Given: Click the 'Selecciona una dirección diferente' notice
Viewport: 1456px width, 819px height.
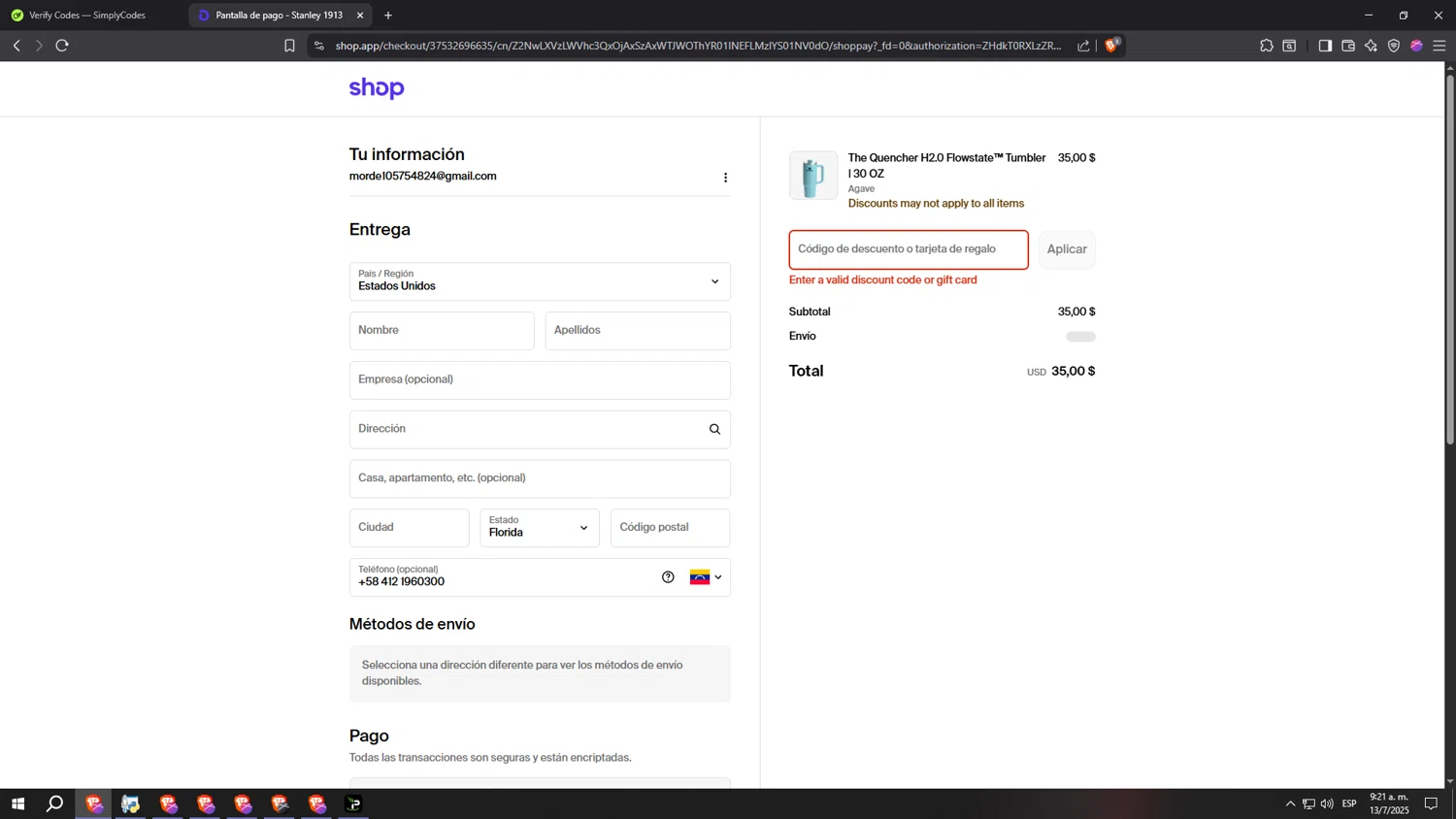Looking at the screenshot, I should (x=540, y=673).
